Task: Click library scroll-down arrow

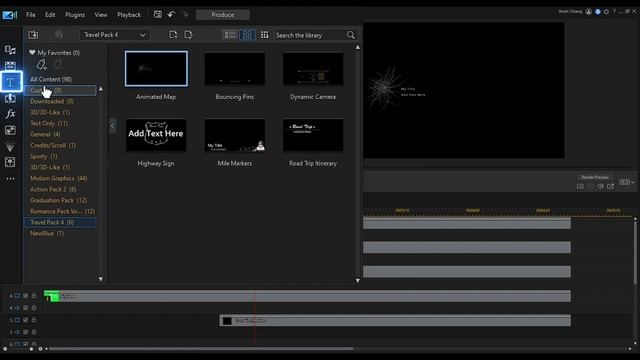Action: [358, 280]
